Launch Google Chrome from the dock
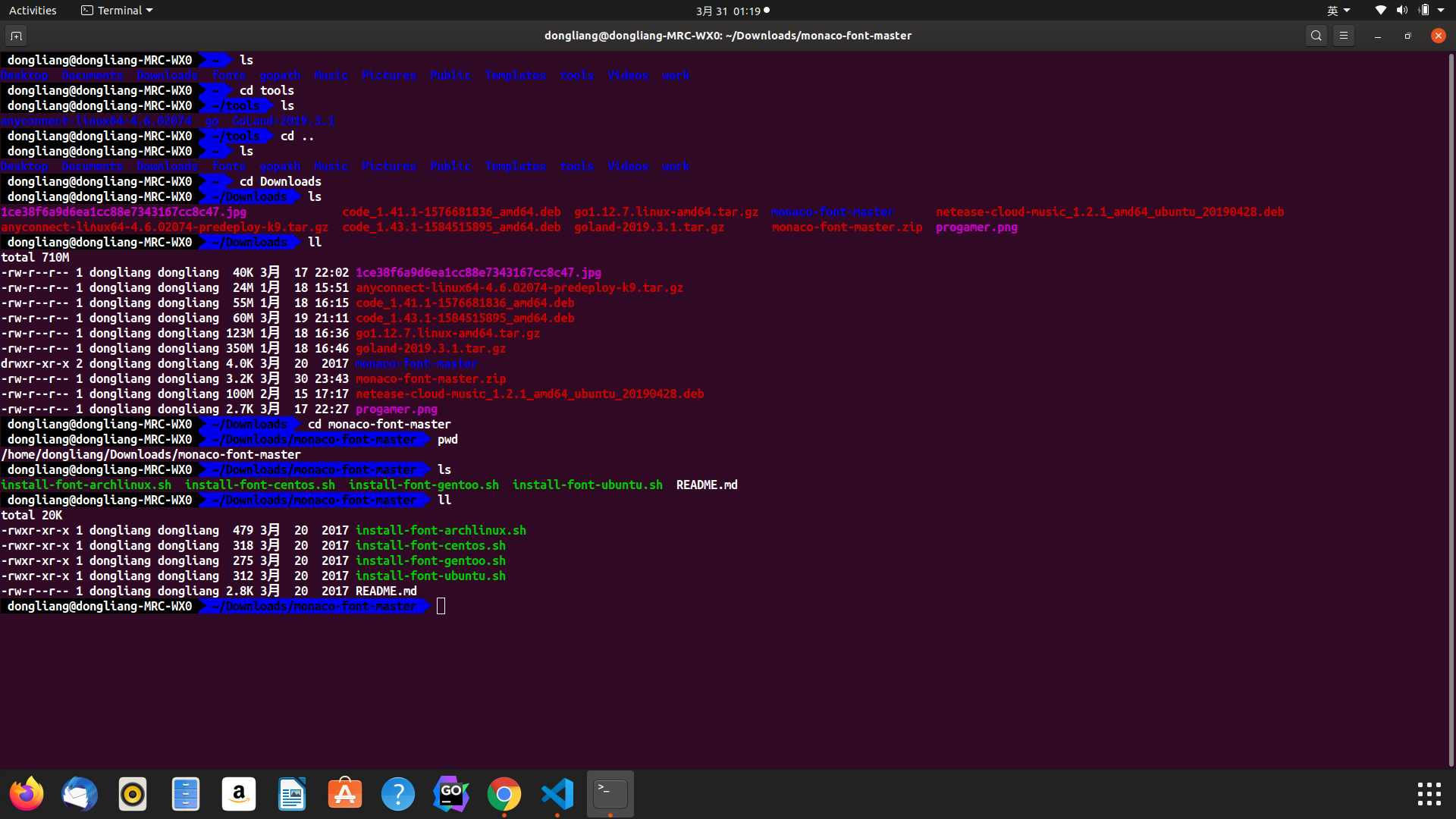1456x819 pixels. [504, 794]
